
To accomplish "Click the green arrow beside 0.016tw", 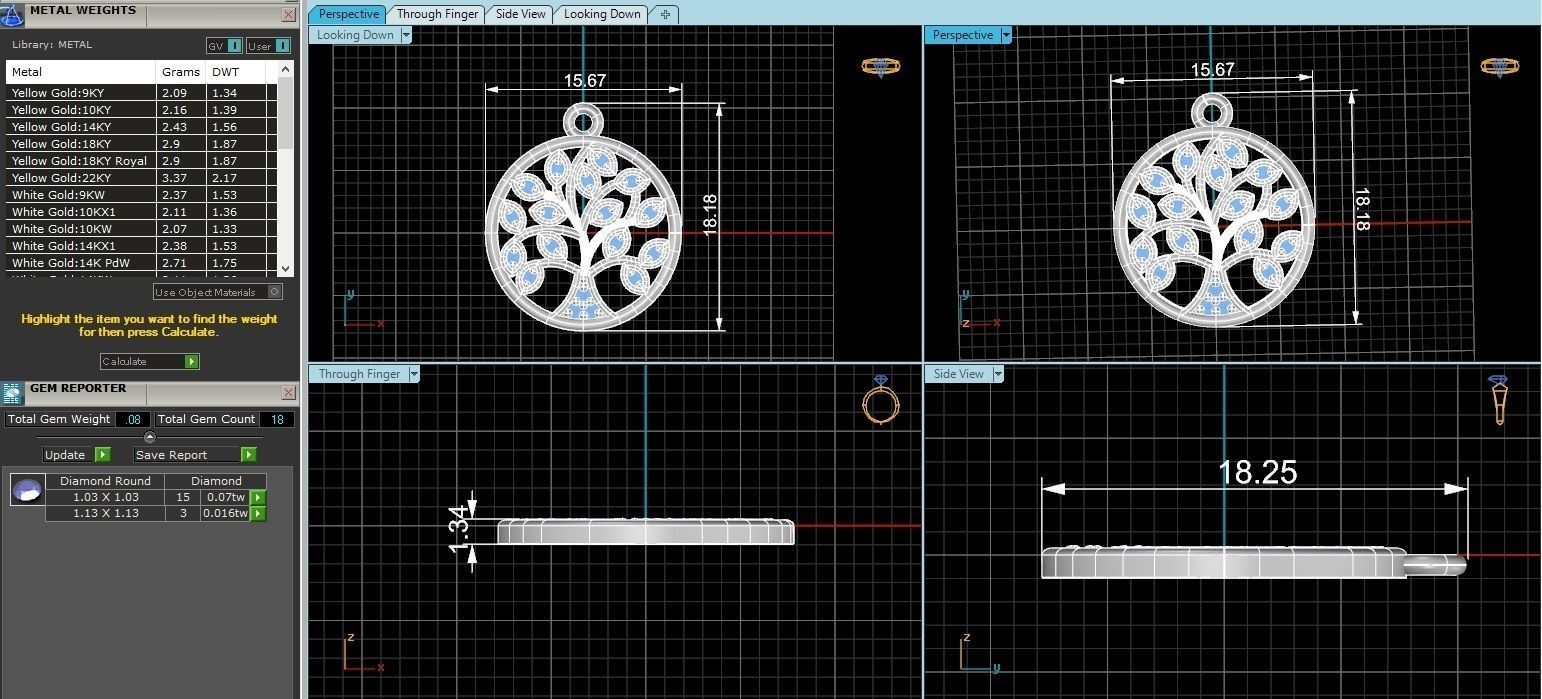I will [x=257, y=513].
